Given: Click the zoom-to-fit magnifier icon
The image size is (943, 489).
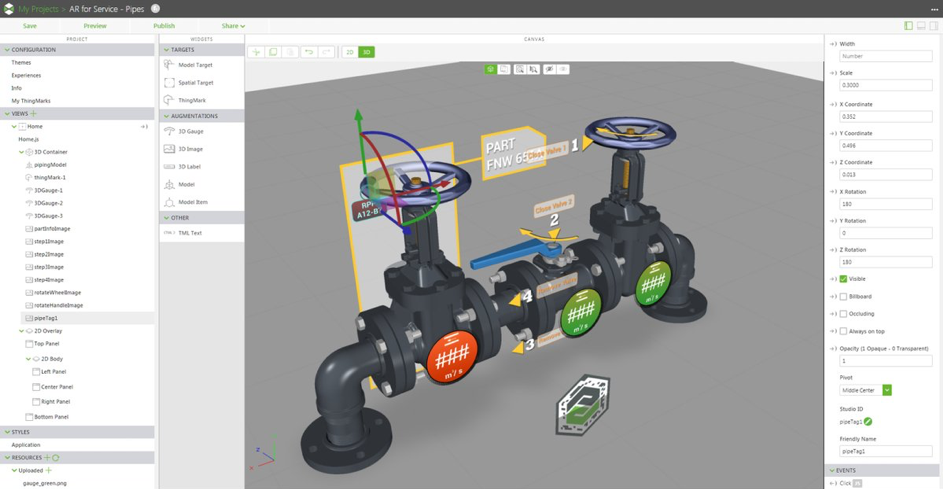Looking at the screenshot, I should (520, 69).
